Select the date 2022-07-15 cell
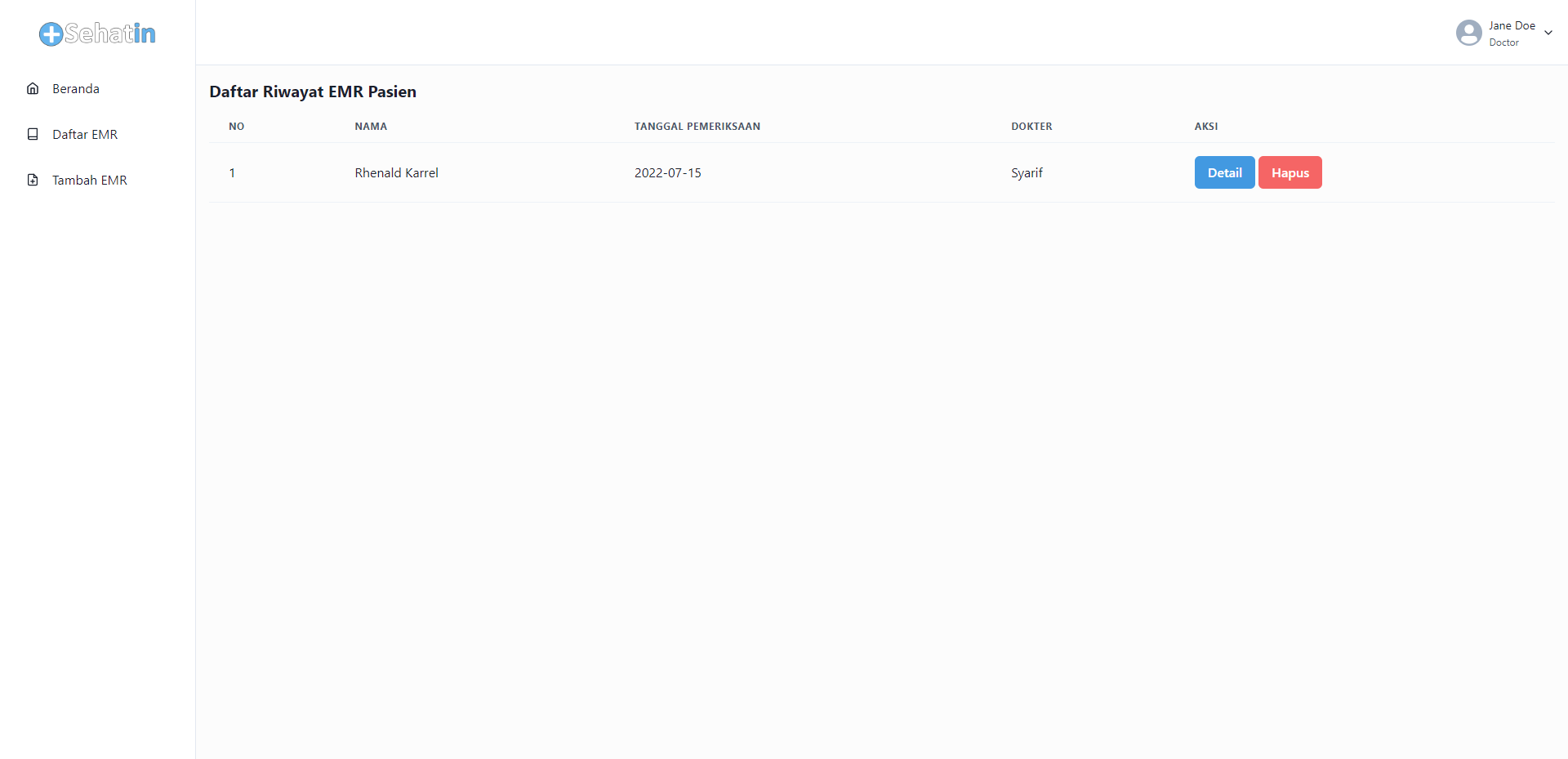 coord(667,172)
